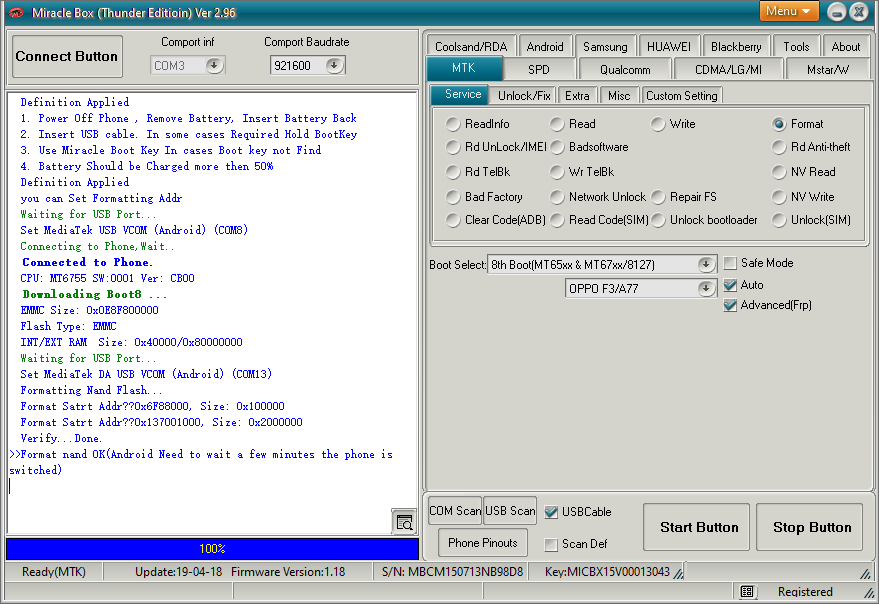Select the Wr TelBk radio button
Viewport: 879px width, 604px height.
pos(557,172)
